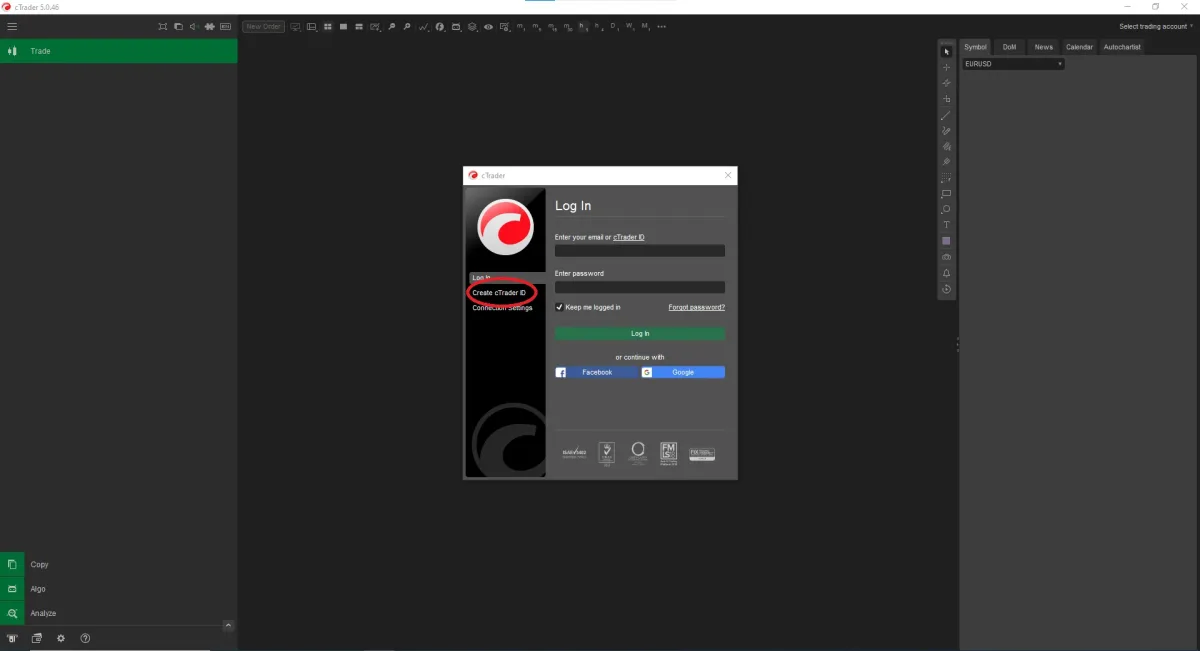The height and width of the screenshot is (651, 1200).
Task: Click the settings gear icon at bottom left
Action: pos(61,638)
